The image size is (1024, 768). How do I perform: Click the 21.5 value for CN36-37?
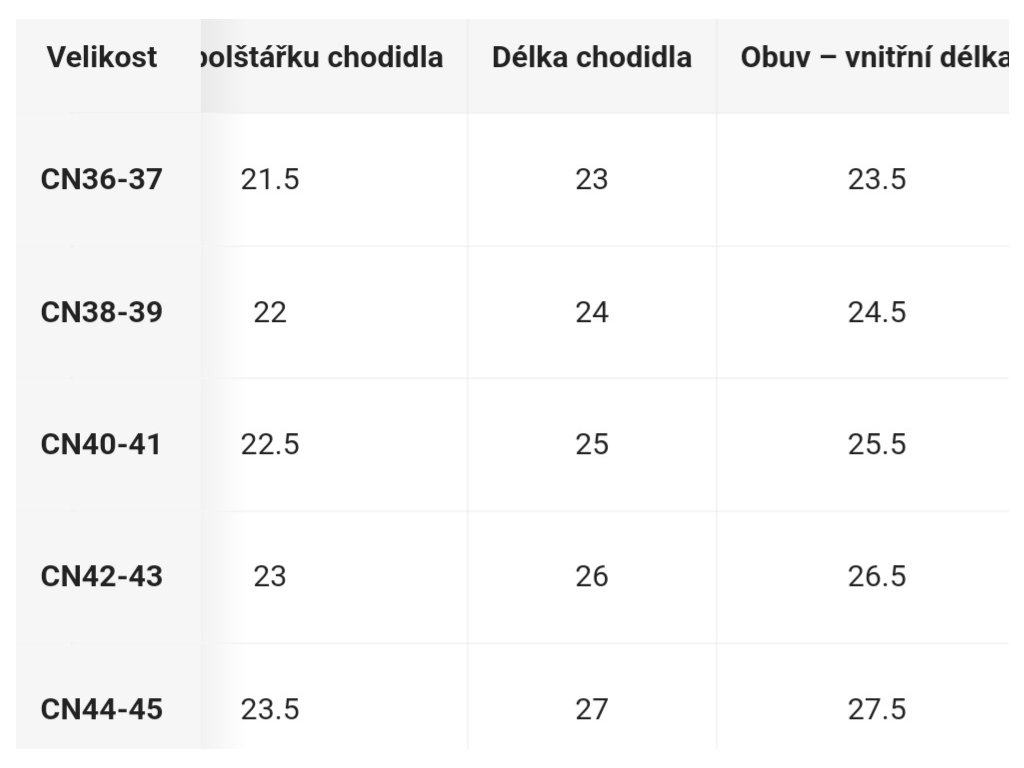tap(270, 180)
